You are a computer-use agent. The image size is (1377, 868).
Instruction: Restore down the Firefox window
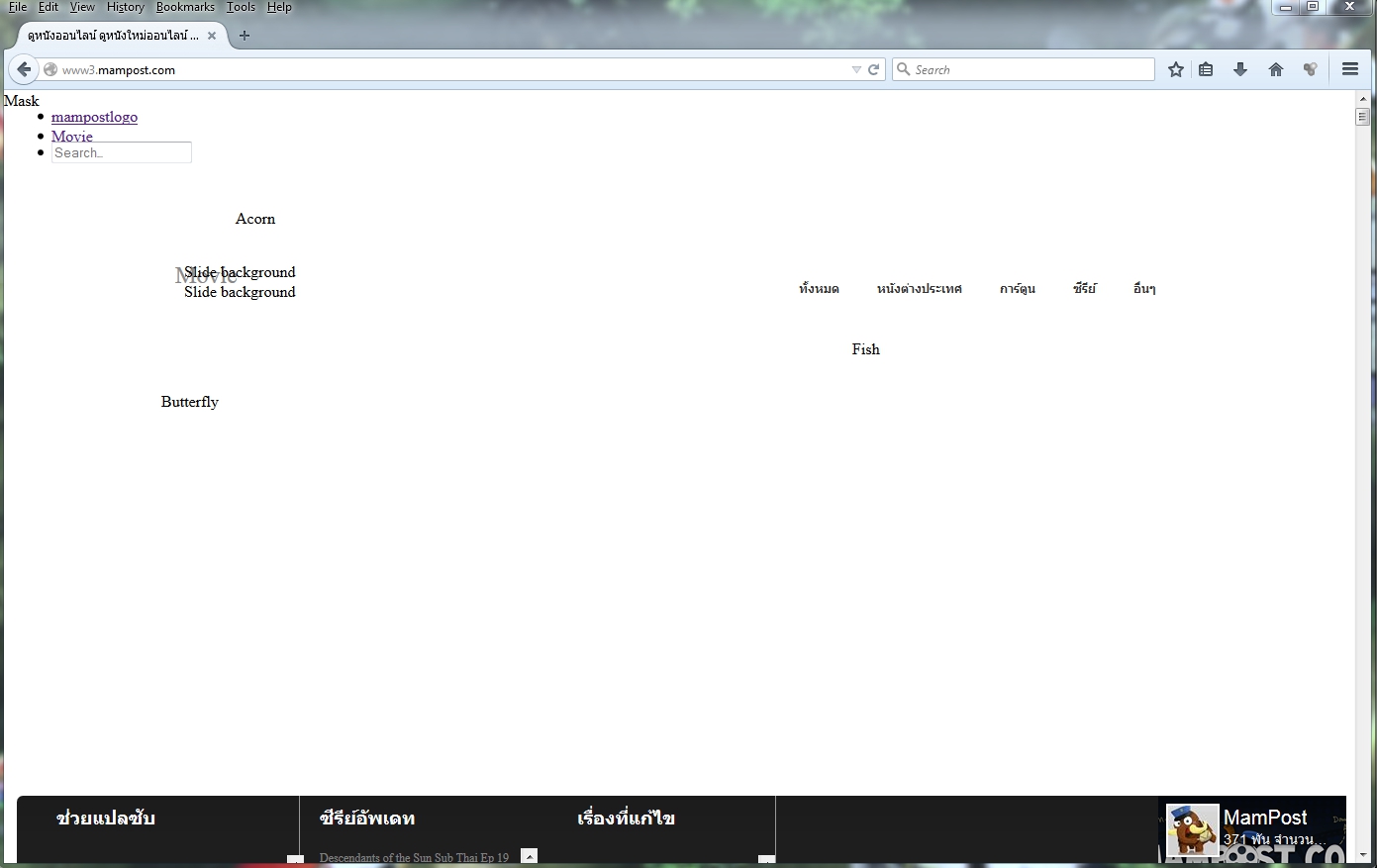tap(1313, 7)
